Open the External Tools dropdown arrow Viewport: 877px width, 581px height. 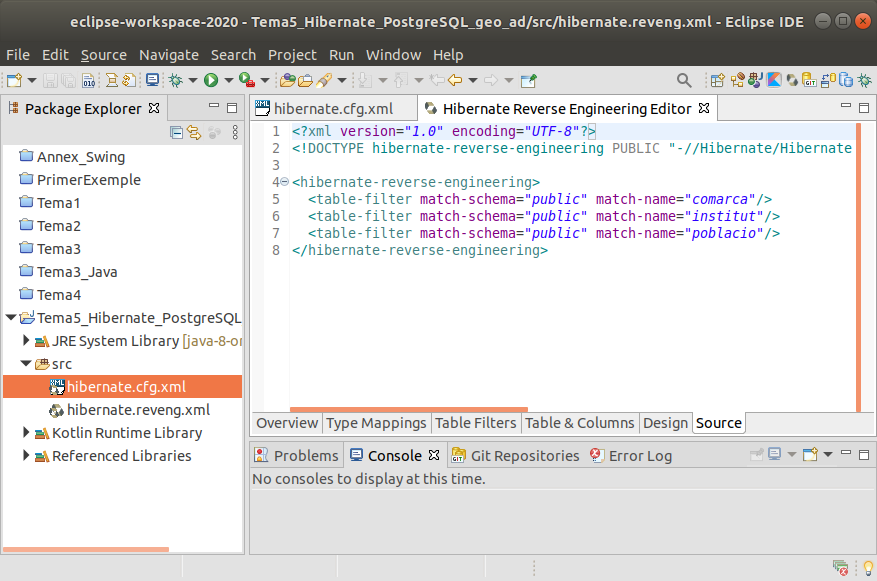(x=265, y=81)
